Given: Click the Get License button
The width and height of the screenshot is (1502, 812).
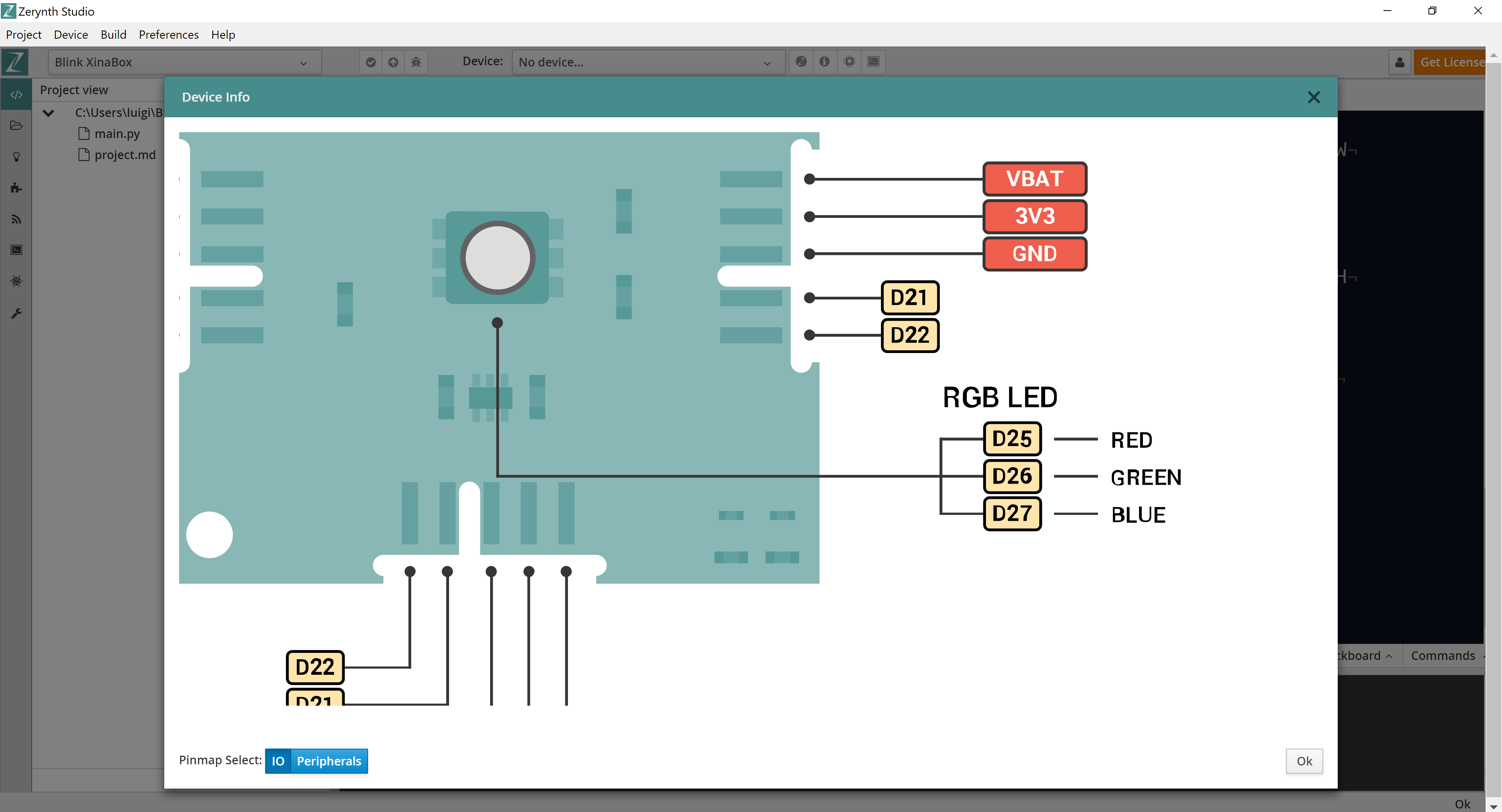Looking at the screenshot, I should pos(1450,62).
